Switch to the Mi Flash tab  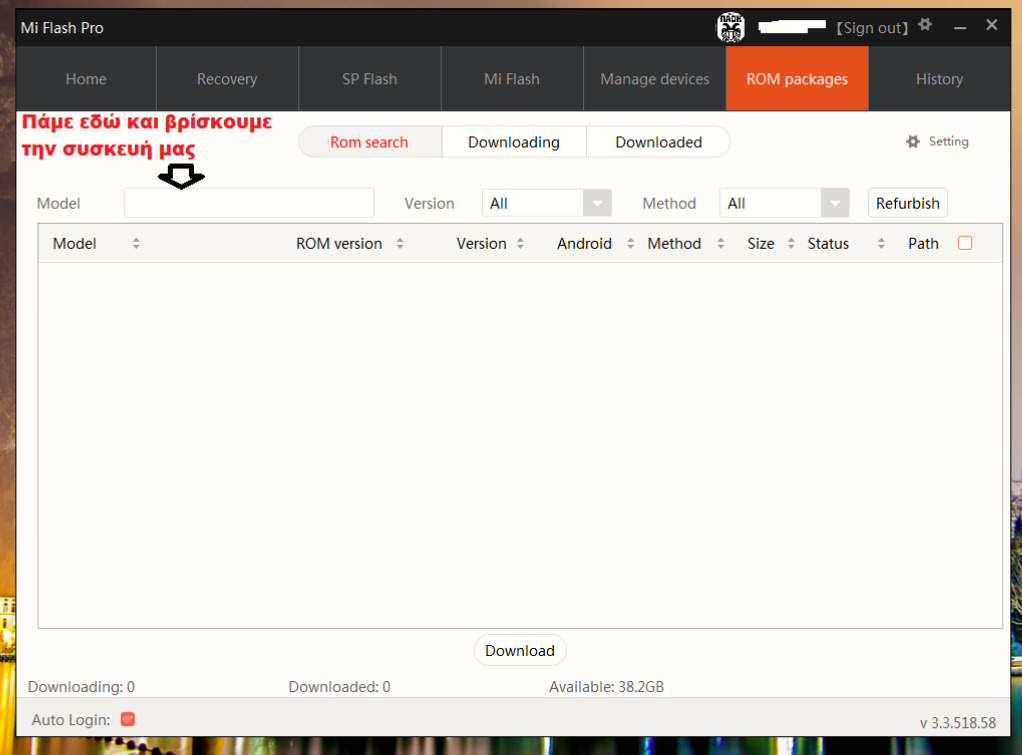[x=511, y=79]
